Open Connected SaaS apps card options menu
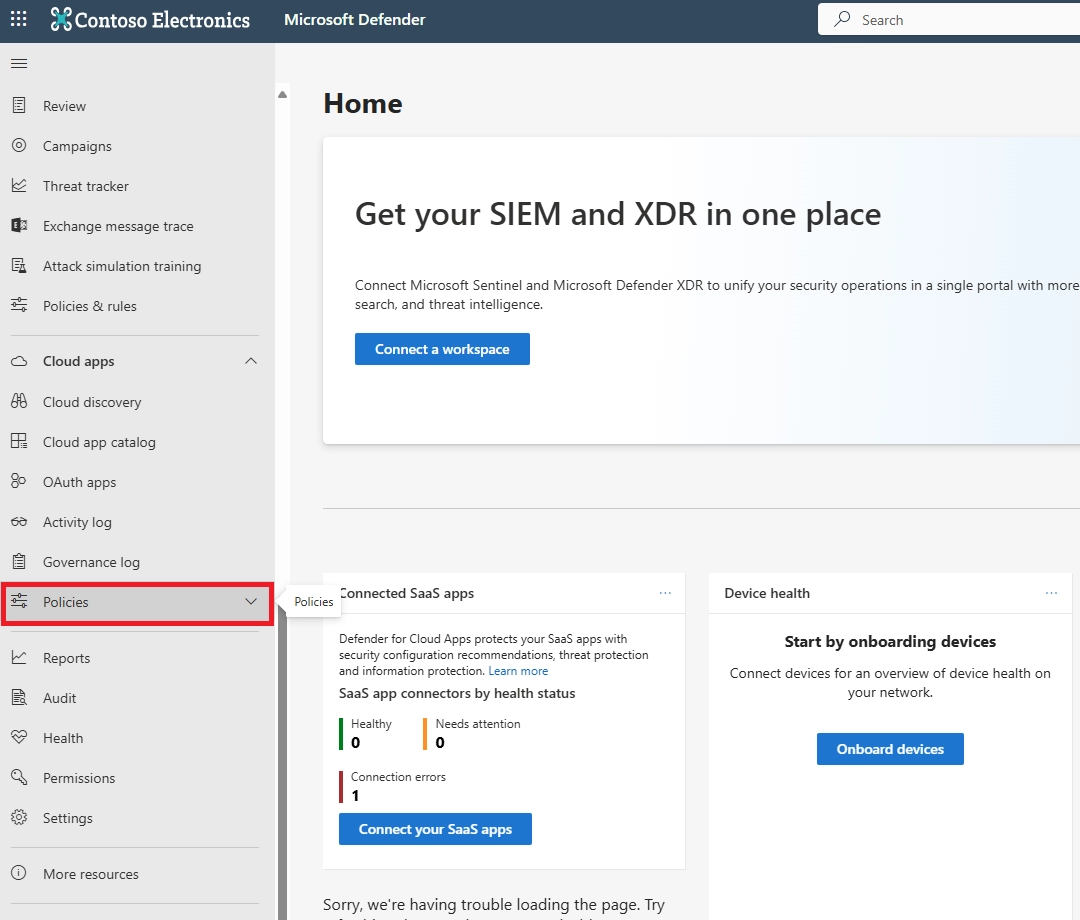The image size is (1080, 920). pos(665,593)
